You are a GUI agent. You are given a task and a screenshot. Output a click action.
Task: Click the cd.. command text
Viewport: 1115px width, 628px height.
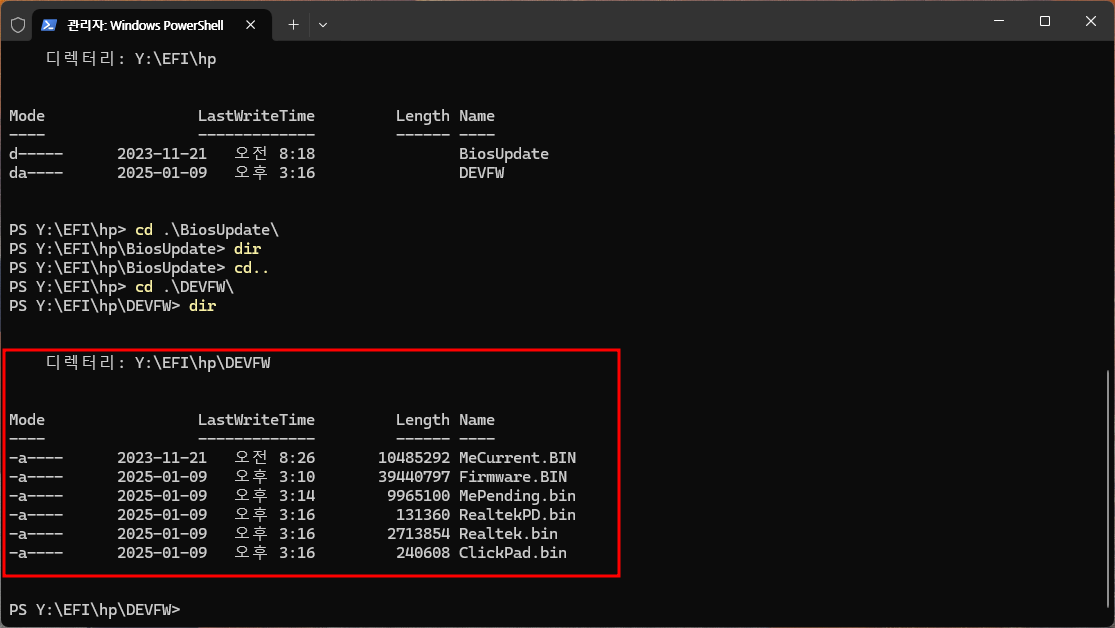click(x=252, y=268)
